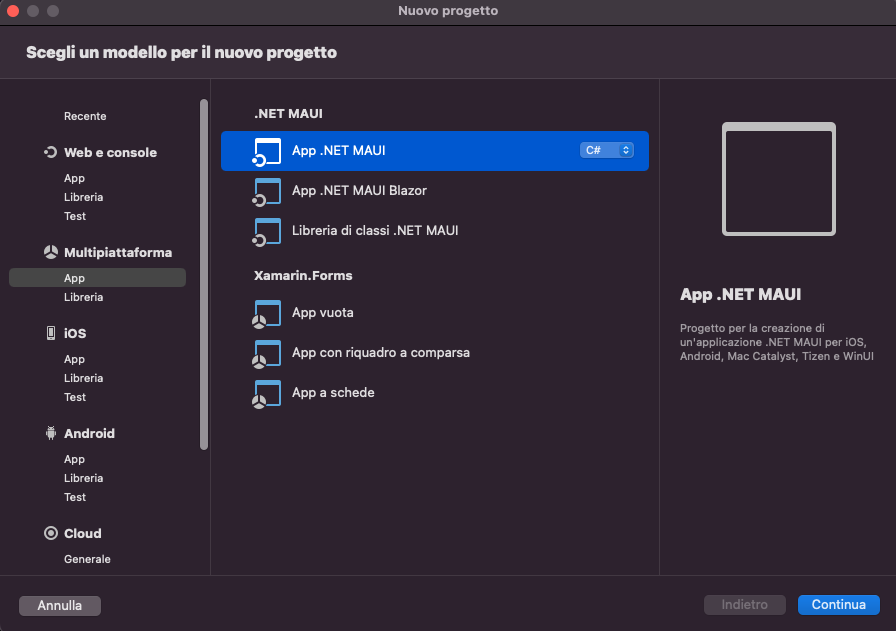Choose the App a schede template
This screenshot has width=896, height=631.
pyautogui.click(x=435, y=393)
